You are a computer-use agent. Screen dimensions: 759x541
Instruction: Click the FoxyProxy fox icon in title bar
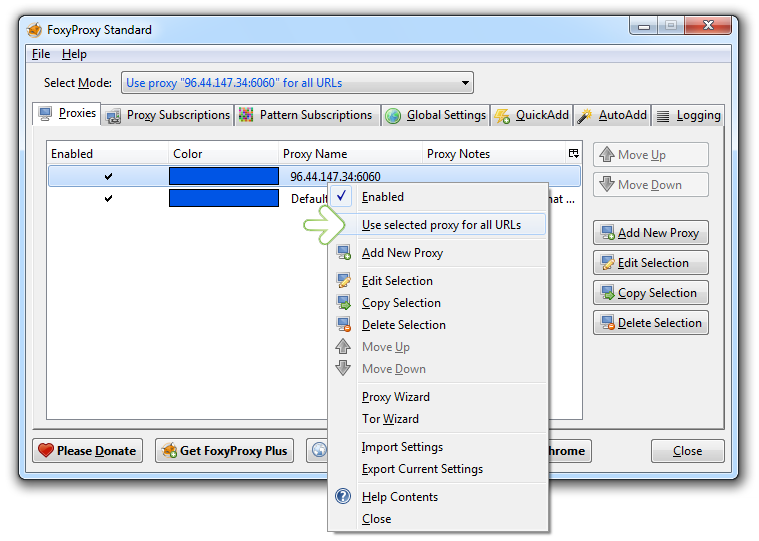coord(35,30)
